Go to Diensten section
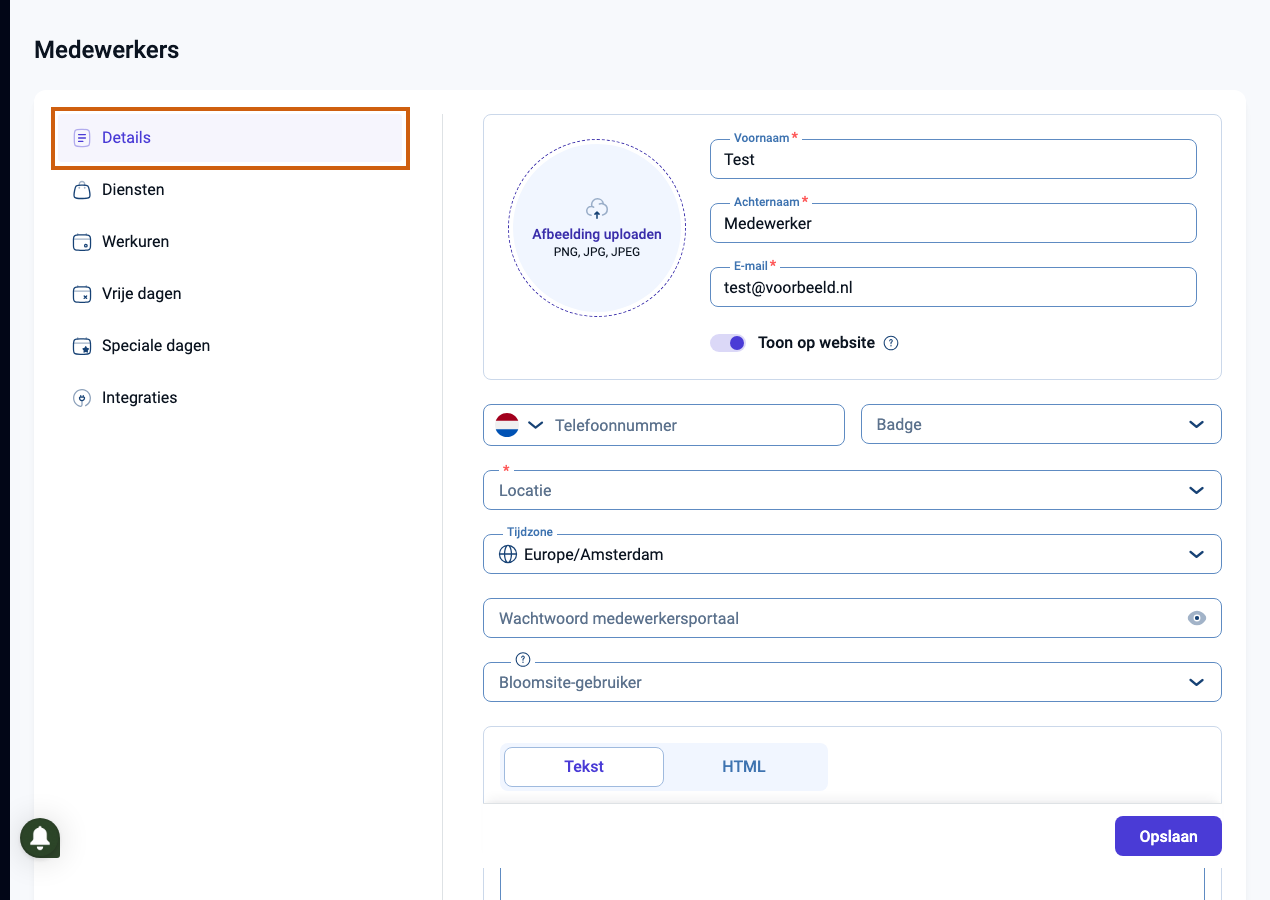The image size is (1270, 900). click(230, 190)
